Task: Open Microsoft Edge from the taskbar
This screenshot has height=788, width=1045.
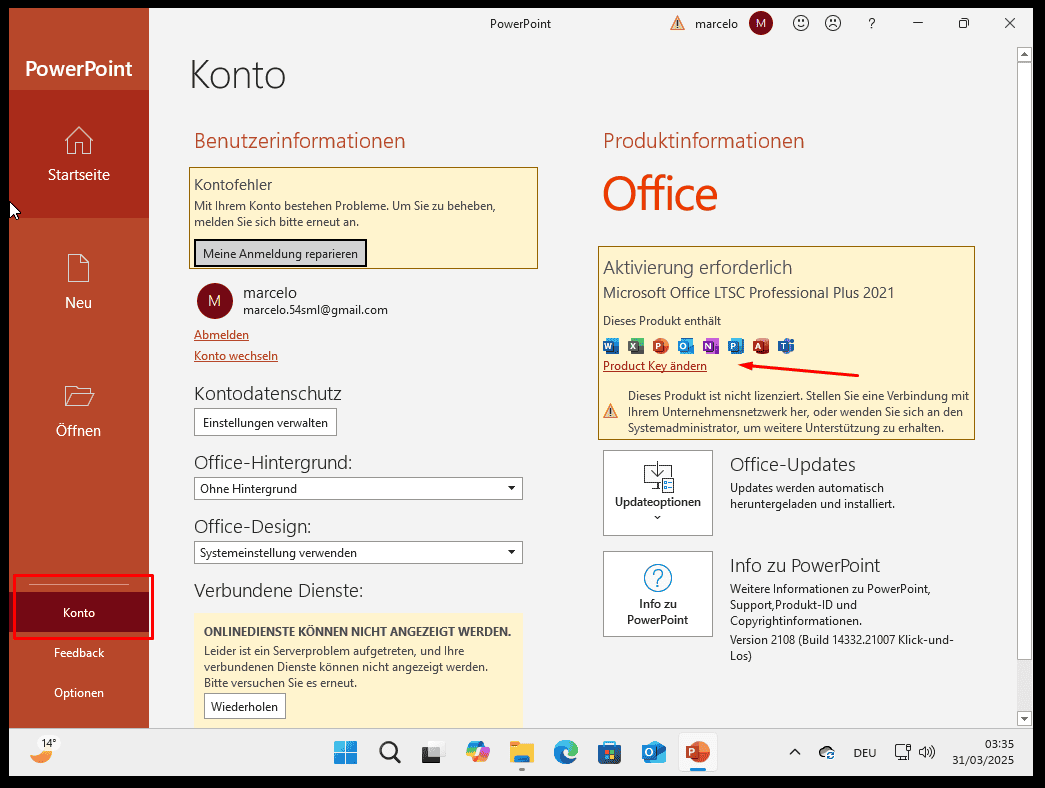Action: pos(566,752)
